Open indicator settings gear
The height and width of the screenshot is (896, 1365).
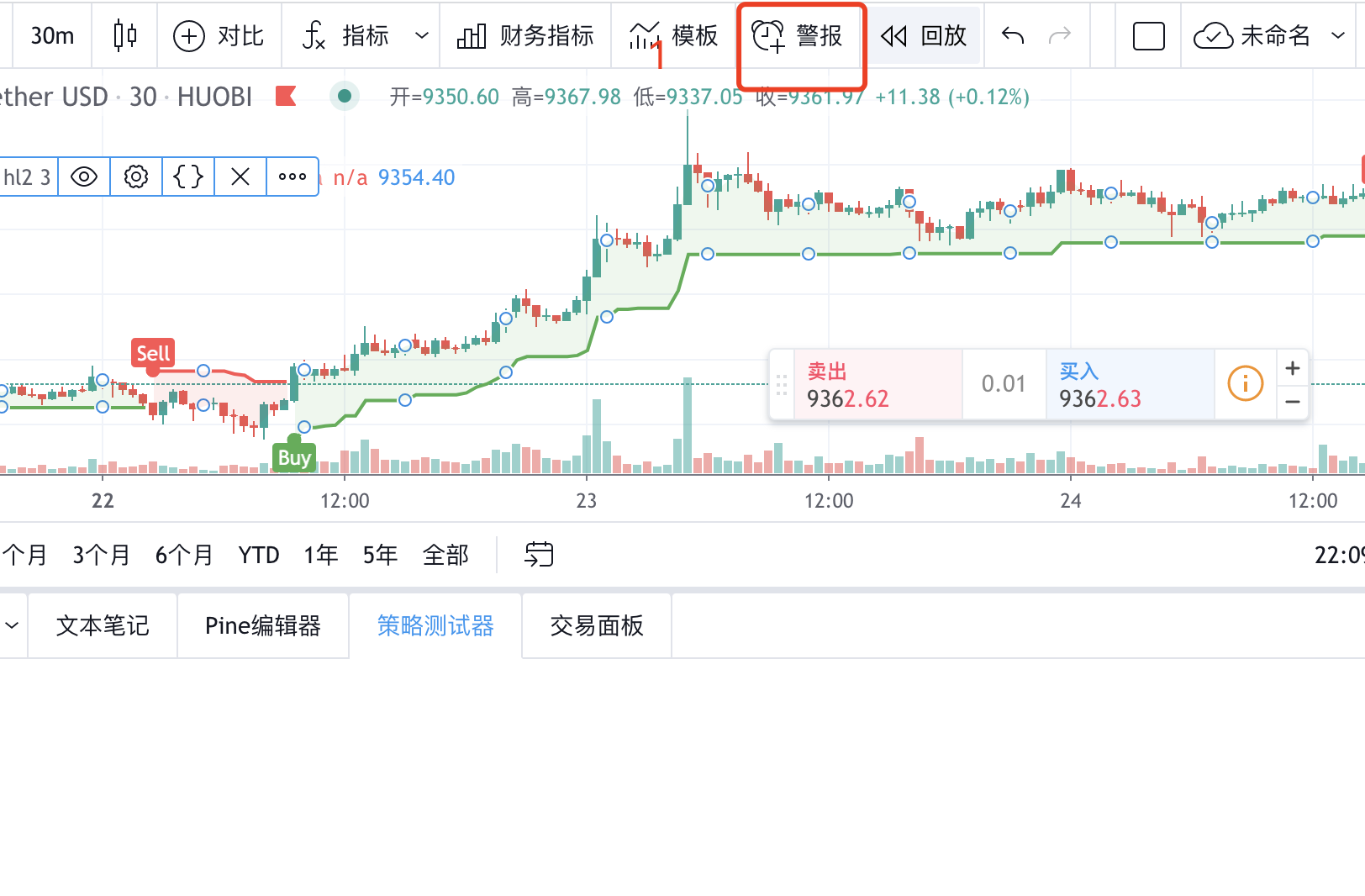136,177
